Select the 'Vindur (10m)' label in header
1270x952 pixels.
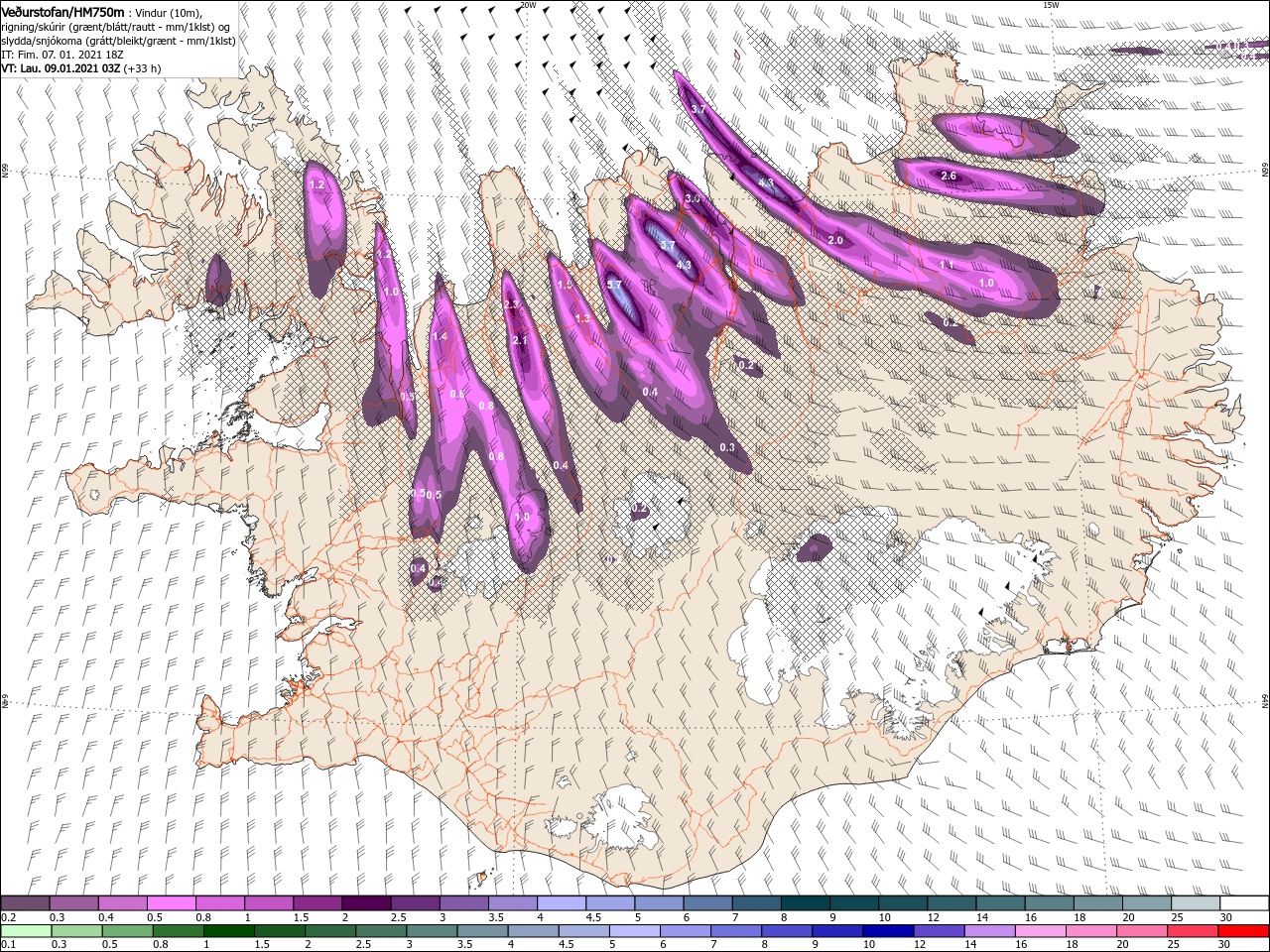point(169,13)
